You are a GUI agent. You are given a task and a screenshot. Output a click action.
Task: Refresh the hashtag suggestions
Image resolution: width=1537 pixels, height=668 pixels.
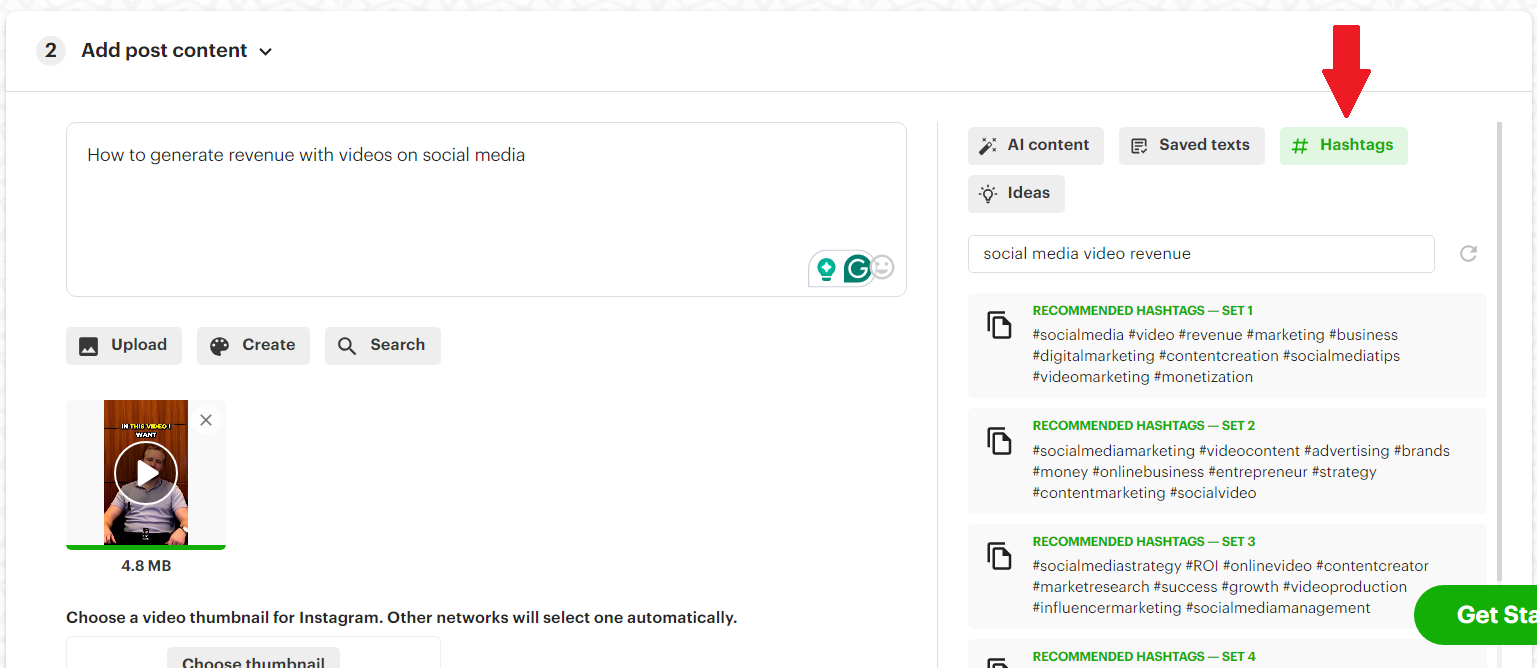point(1468,254)
